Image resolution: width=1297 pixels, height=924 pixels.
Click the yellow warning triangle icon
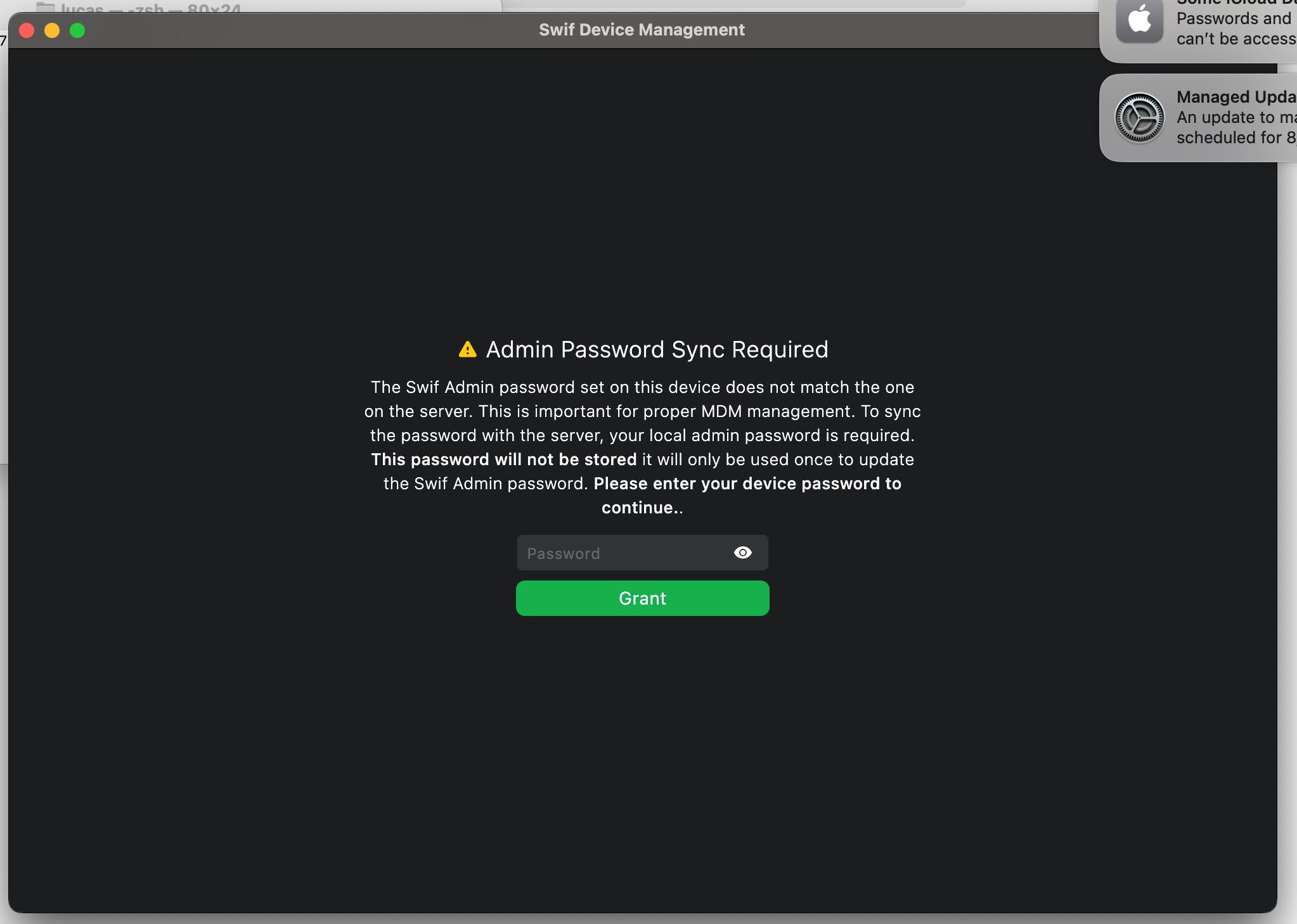(x=467, y=349)
